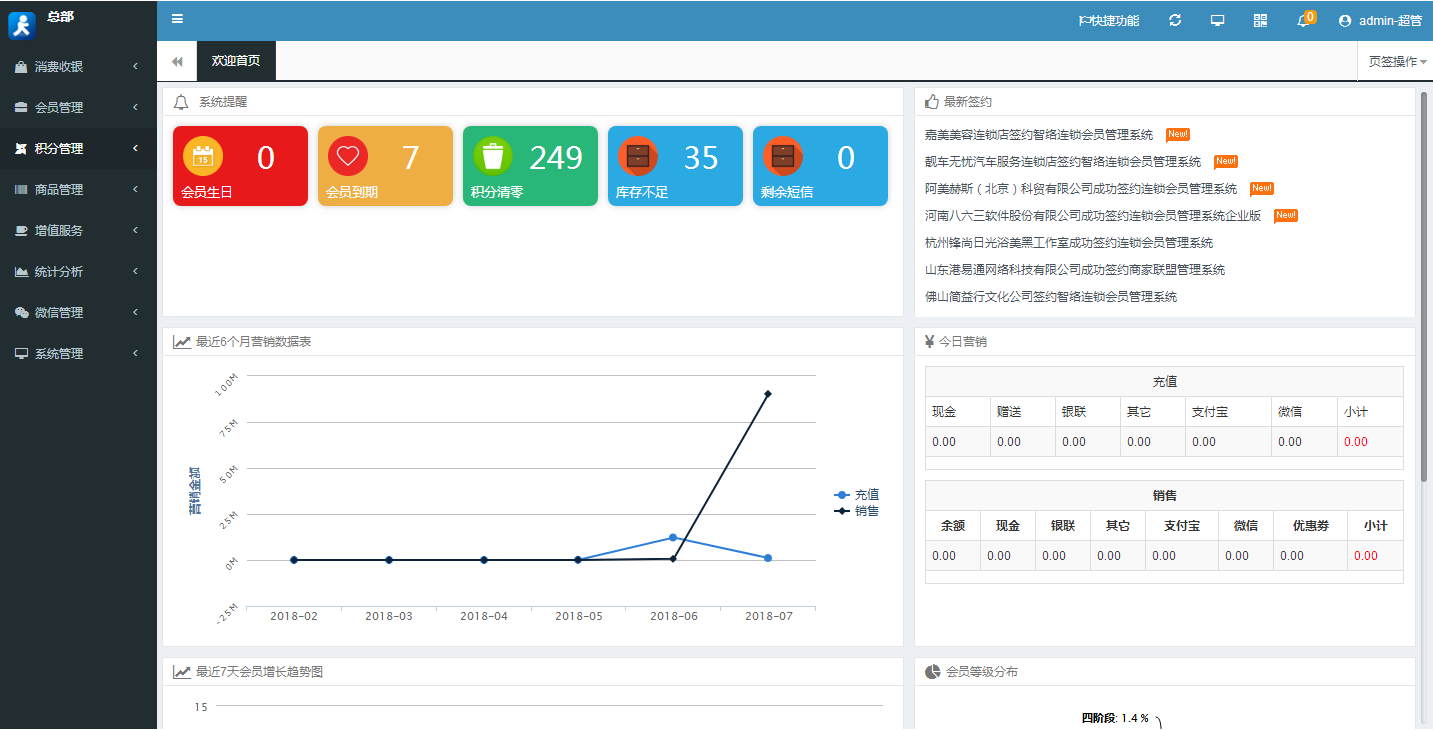Expand 统计分析 sidebar menu
The width and height of the screenshot is (1433, 730).
coord(78,272)
